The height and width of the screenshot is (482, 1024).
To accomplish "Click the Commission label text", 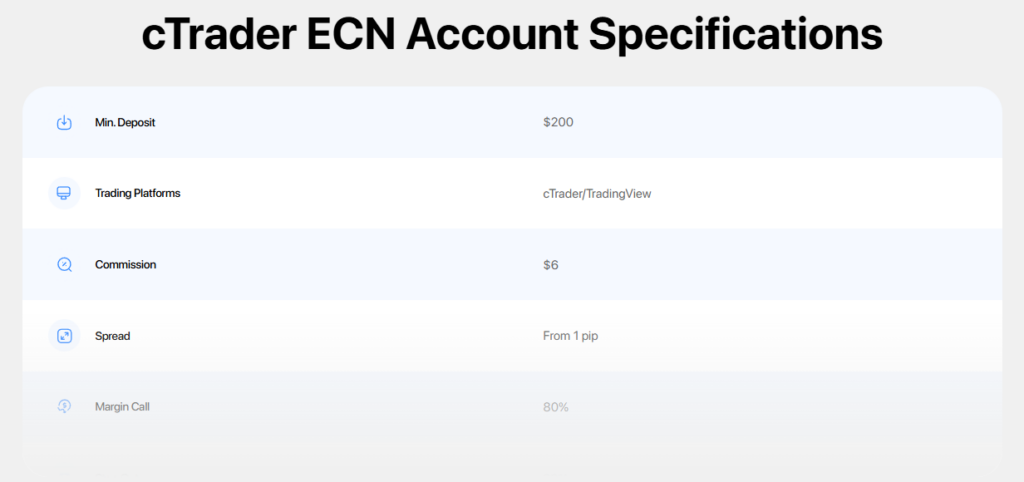I will point(125,265).
